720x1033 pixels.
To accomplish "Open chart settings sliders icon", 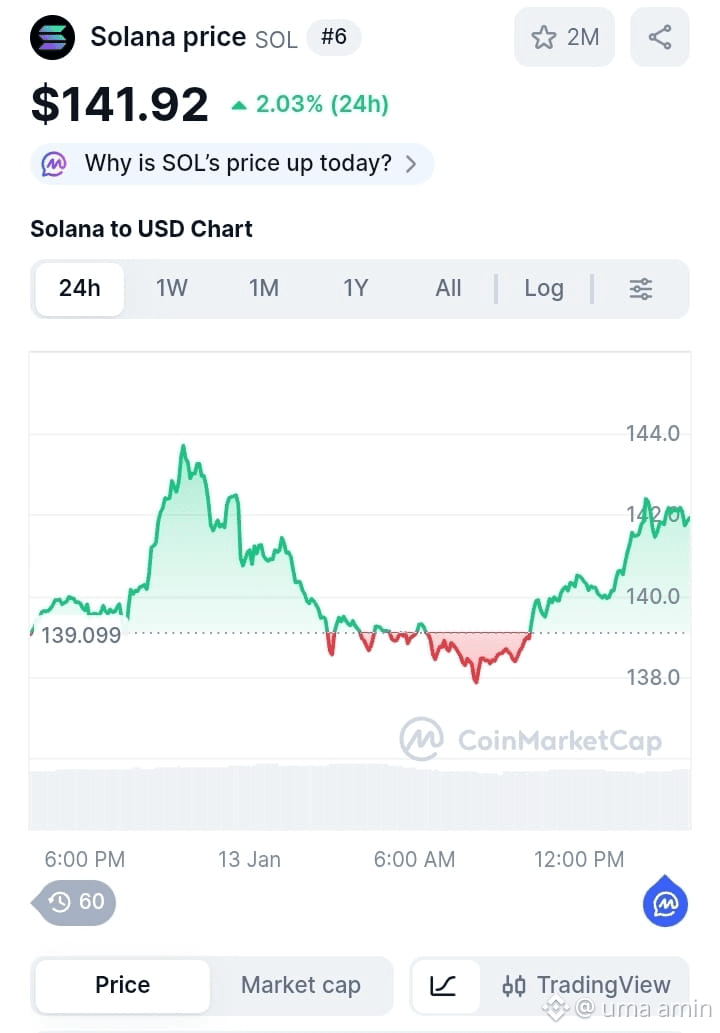I will 641,289.
